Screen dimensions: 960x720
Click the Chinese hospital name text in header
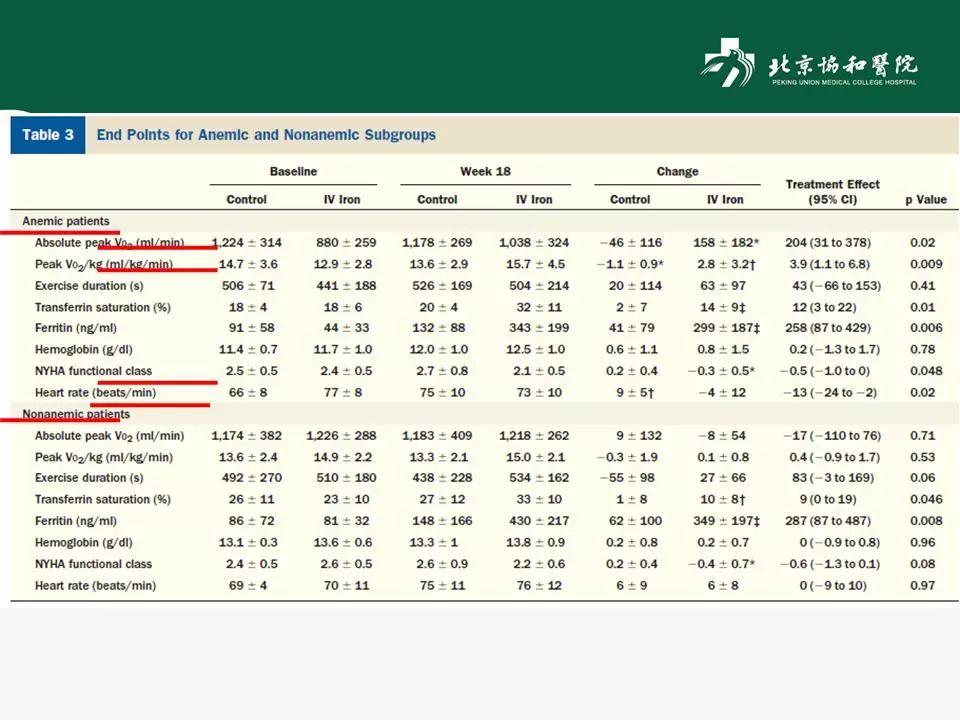[843, 65]
